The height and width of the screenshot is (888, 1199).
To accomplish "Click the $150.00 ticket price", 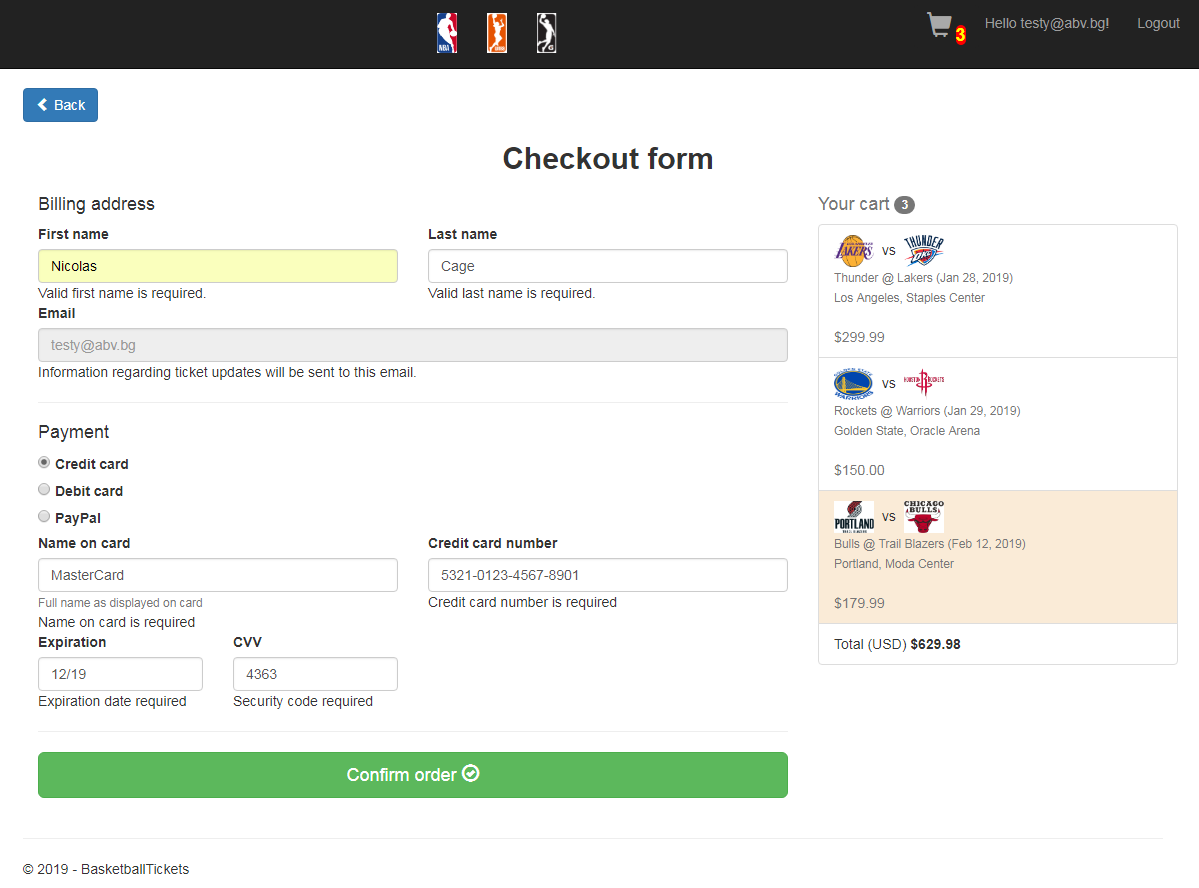I will click(859, 470).
